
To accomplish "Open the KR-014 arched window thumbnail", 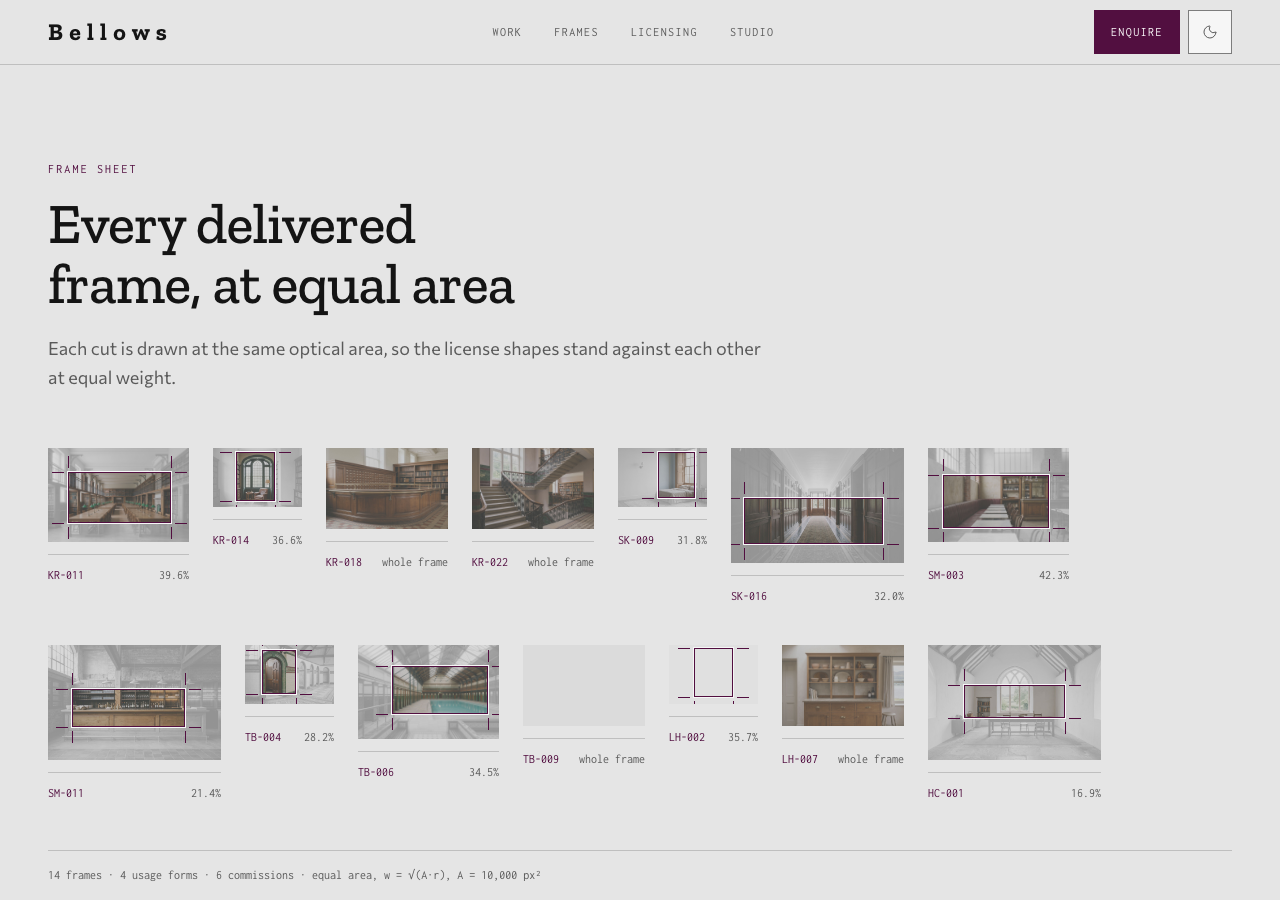I will click(x=257, y=477).
